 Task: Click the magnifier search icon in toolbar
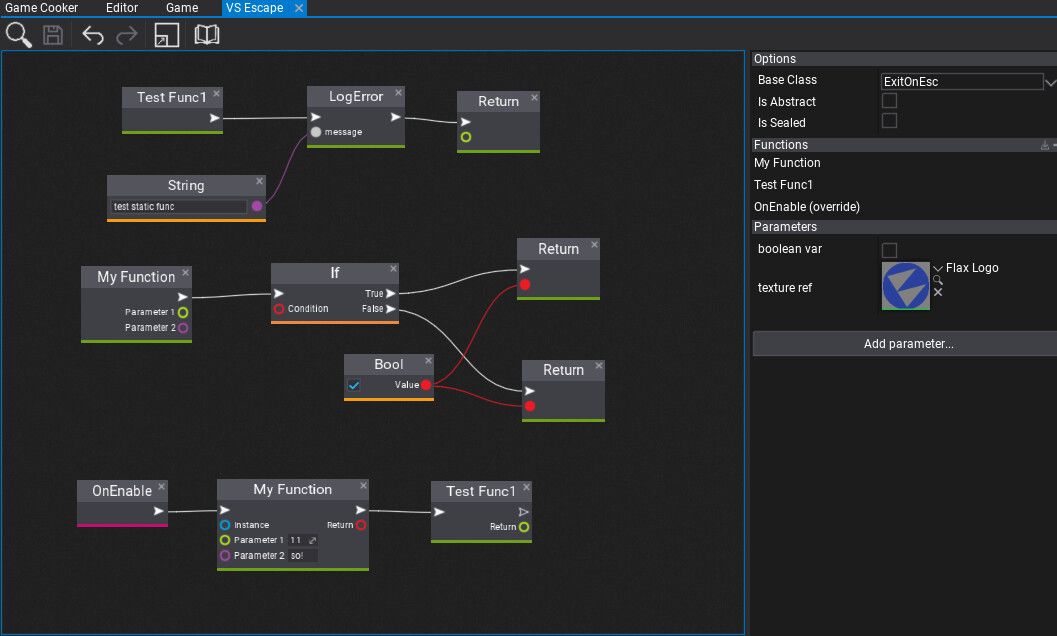(x=19, y=35)
